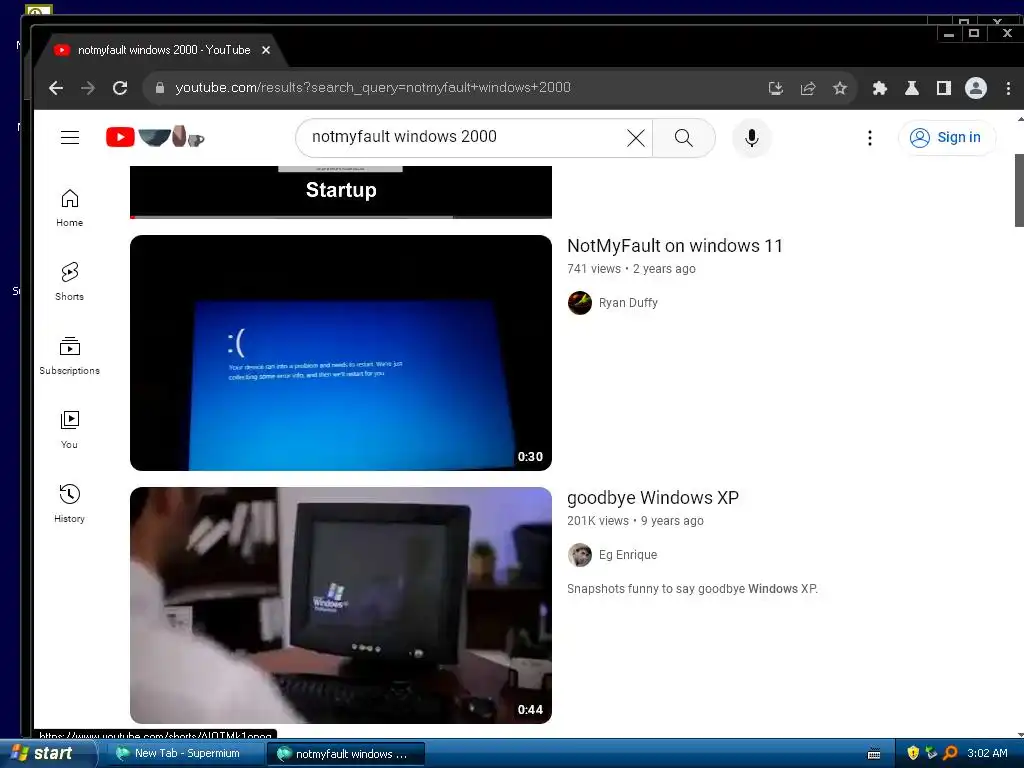Click the network connection tray icon

click(931, 753)
